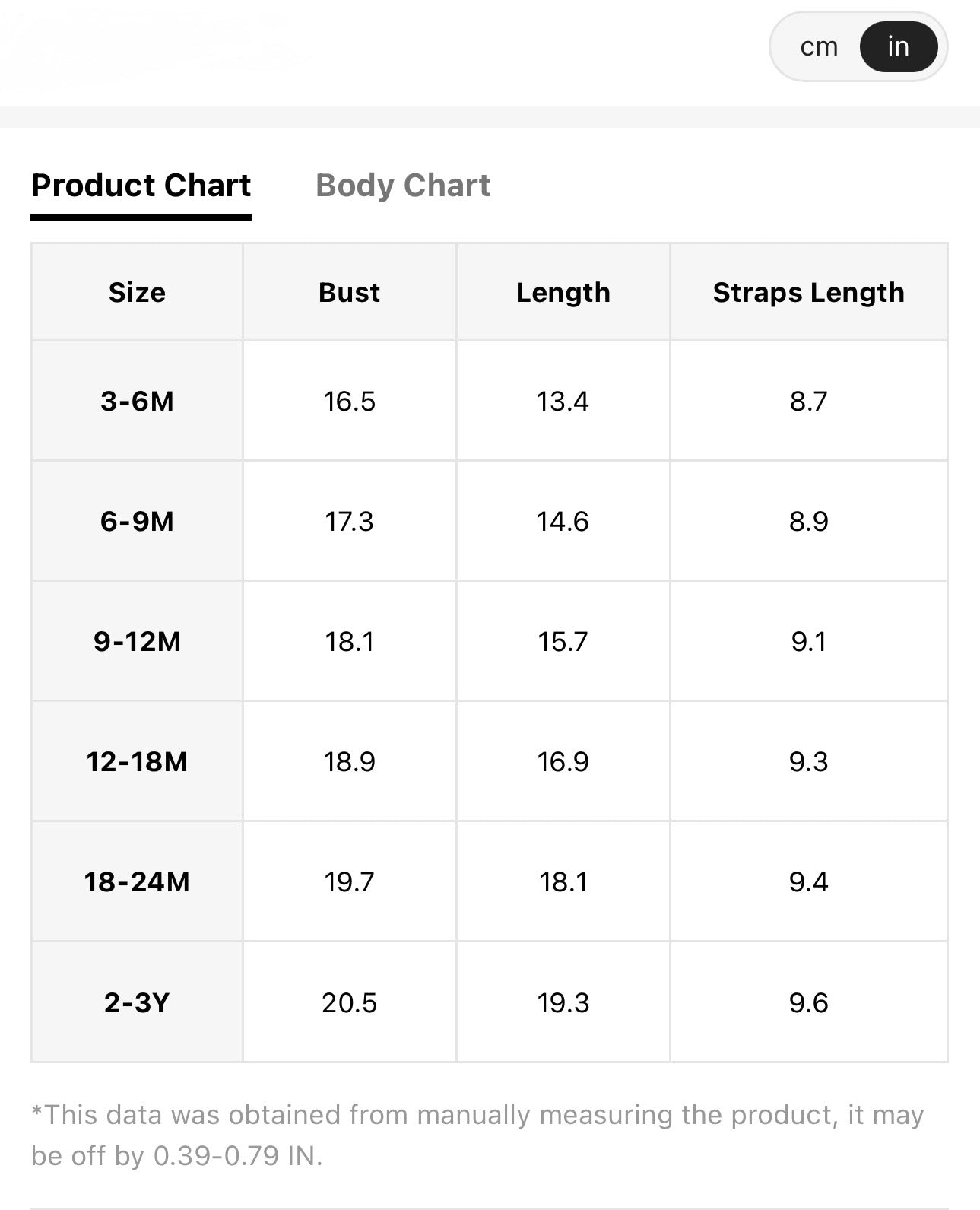980x1210 pixels.
Task: Click the 16.5 bust value cell
Action: 350,401
